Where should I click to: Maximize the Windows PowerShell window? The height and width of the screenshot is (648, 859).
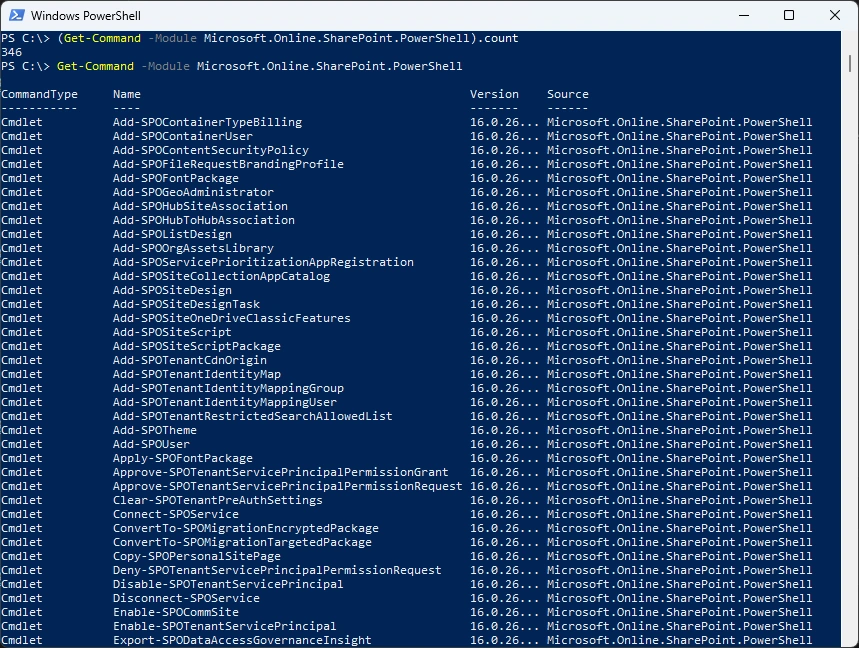click(x=788, y=16)
